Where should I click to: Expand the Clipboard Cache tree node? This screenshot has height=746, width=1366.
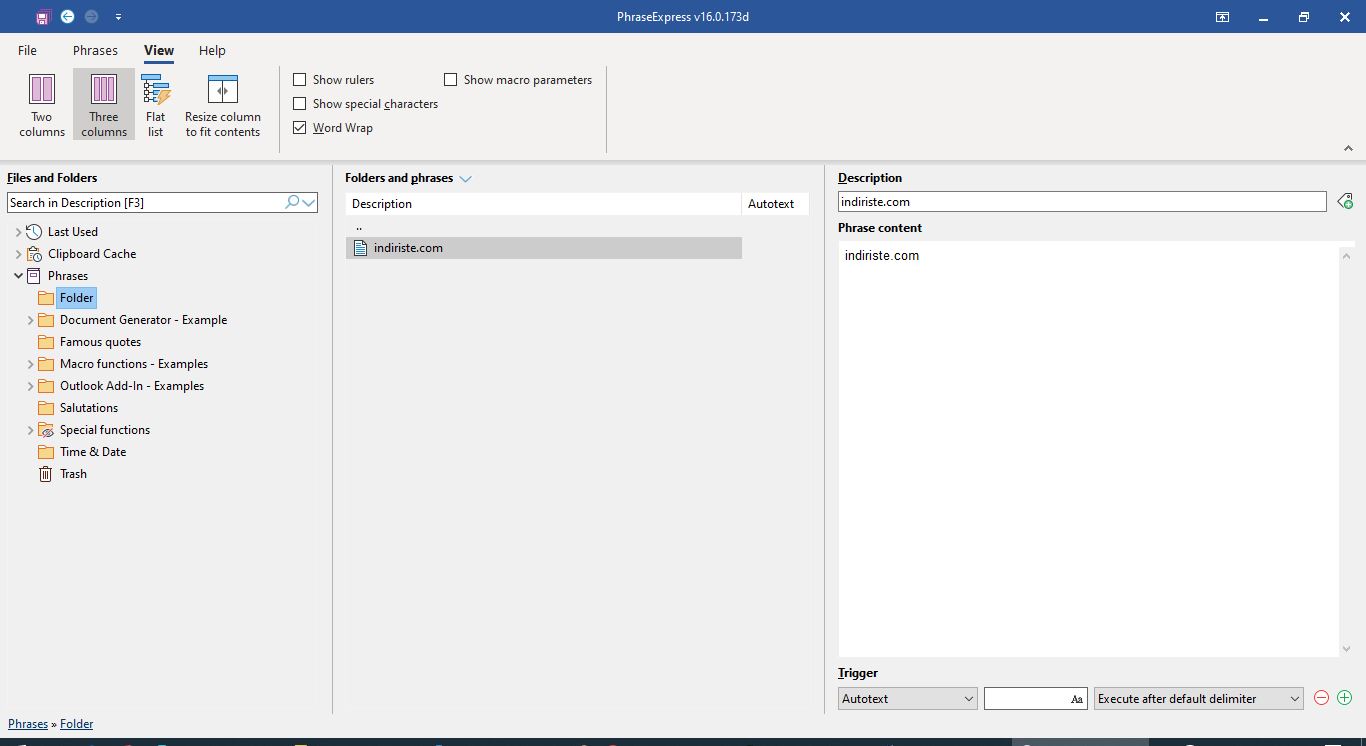(18, 254)
